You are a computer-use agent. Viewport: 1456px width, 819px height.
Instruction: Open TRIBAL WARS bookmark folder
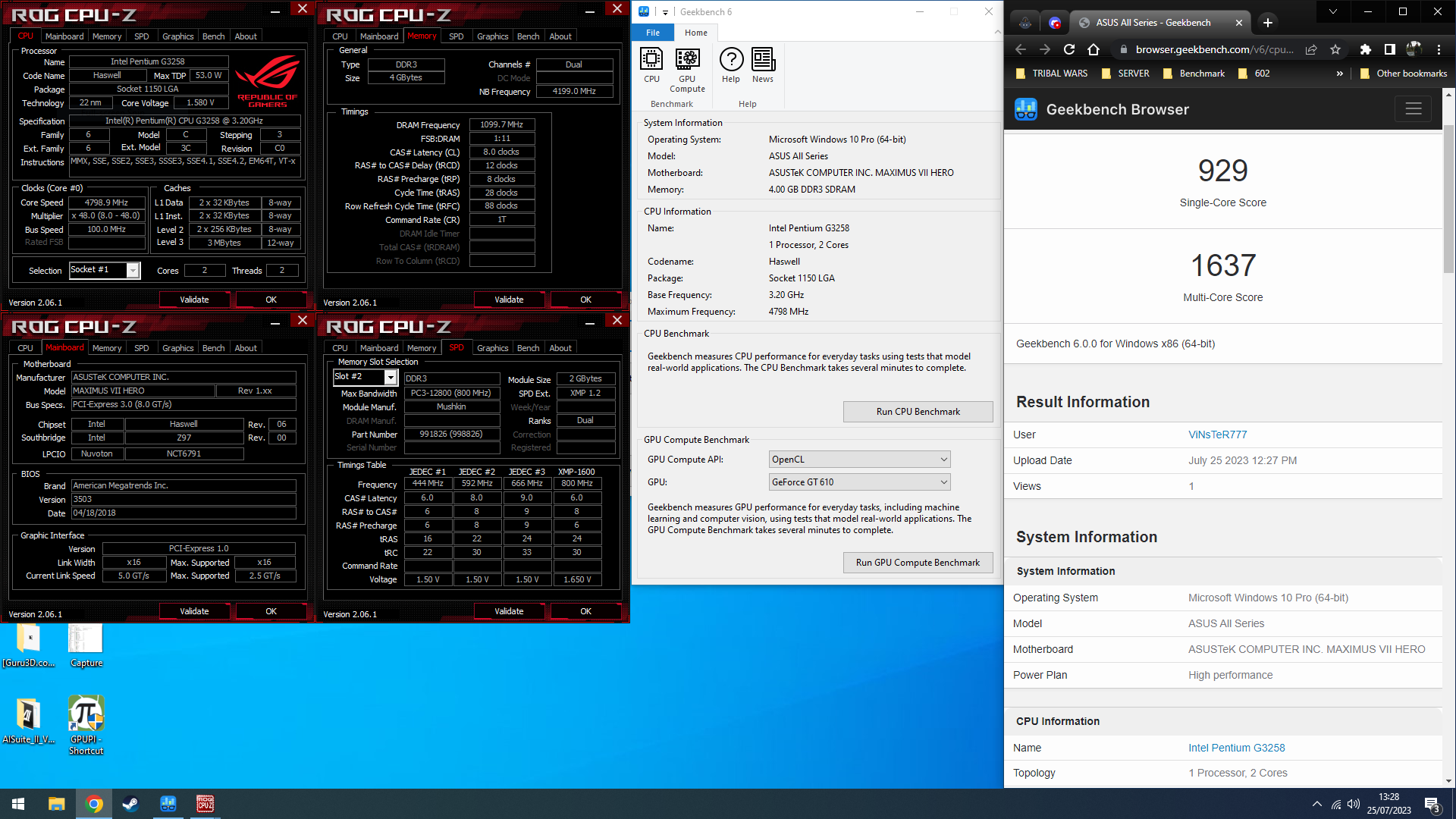pos(1052,74)
